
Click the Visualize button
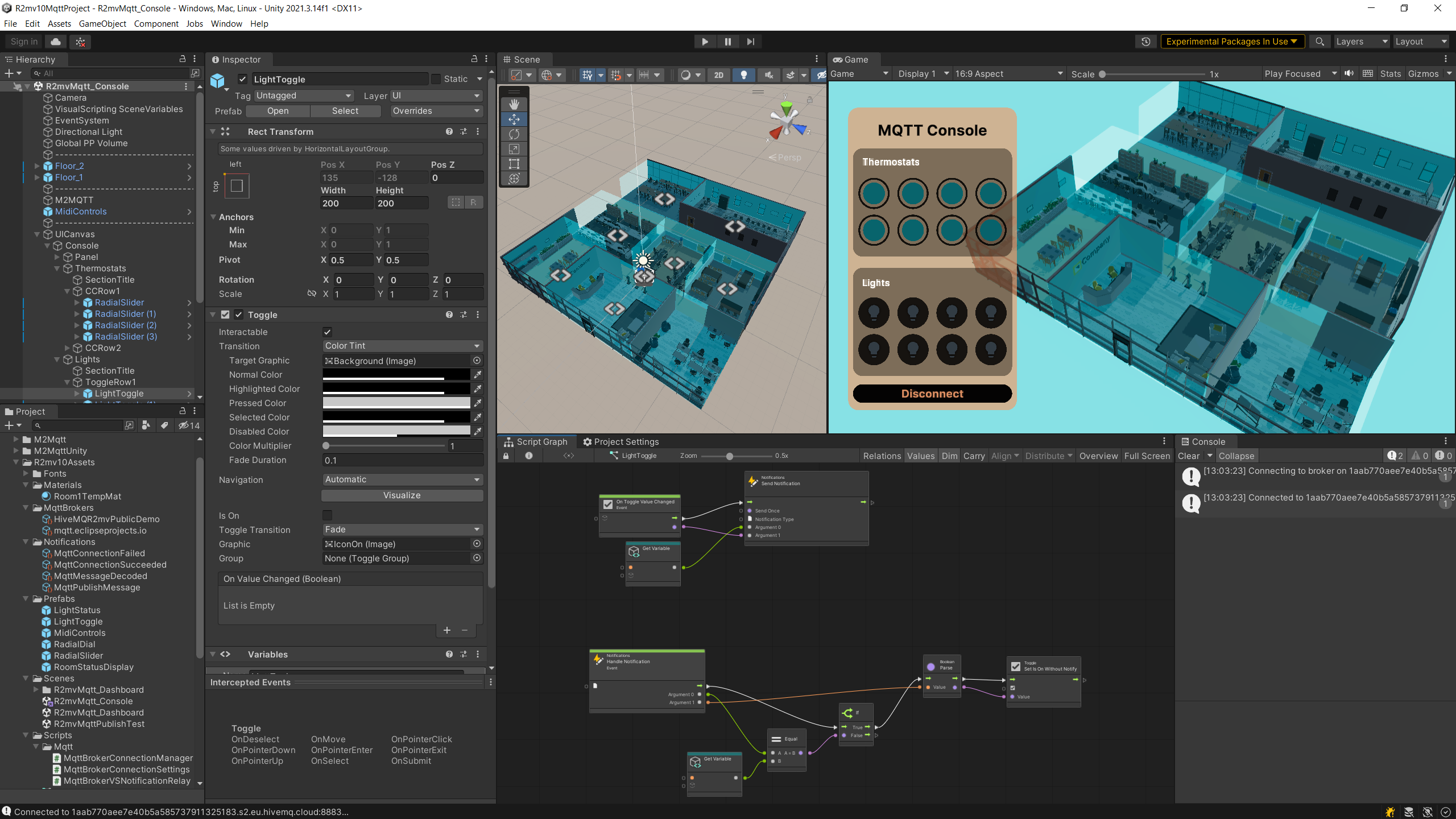point(402,495)
